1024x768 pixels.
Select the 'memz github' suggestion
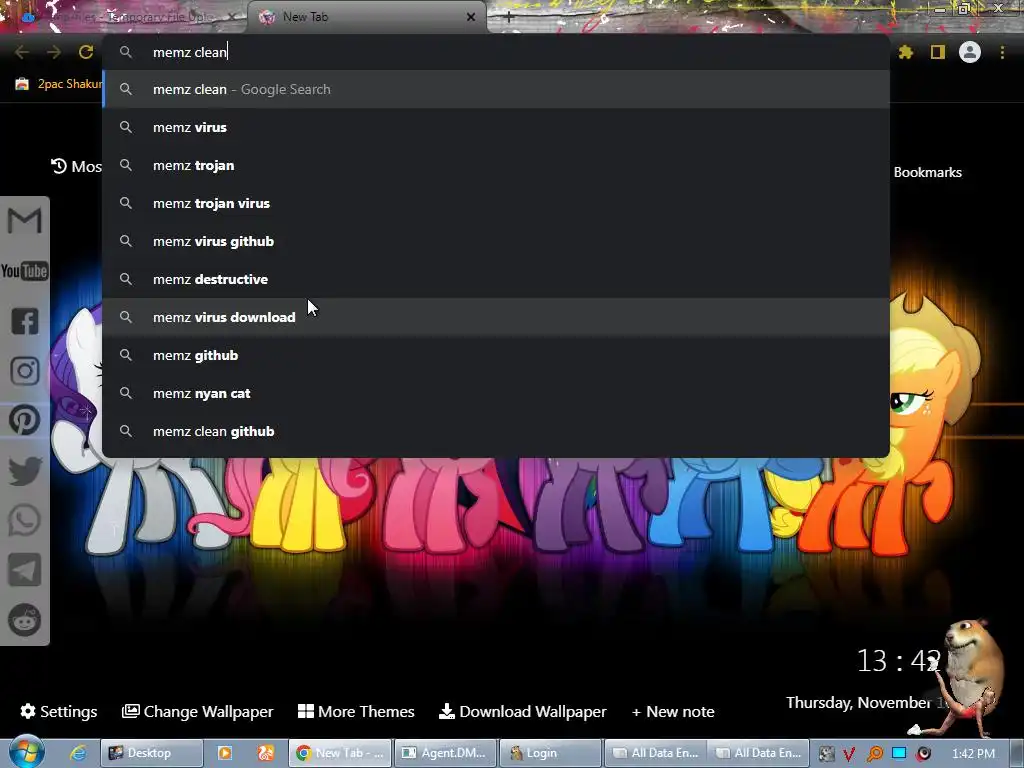(x=496, y=355)
